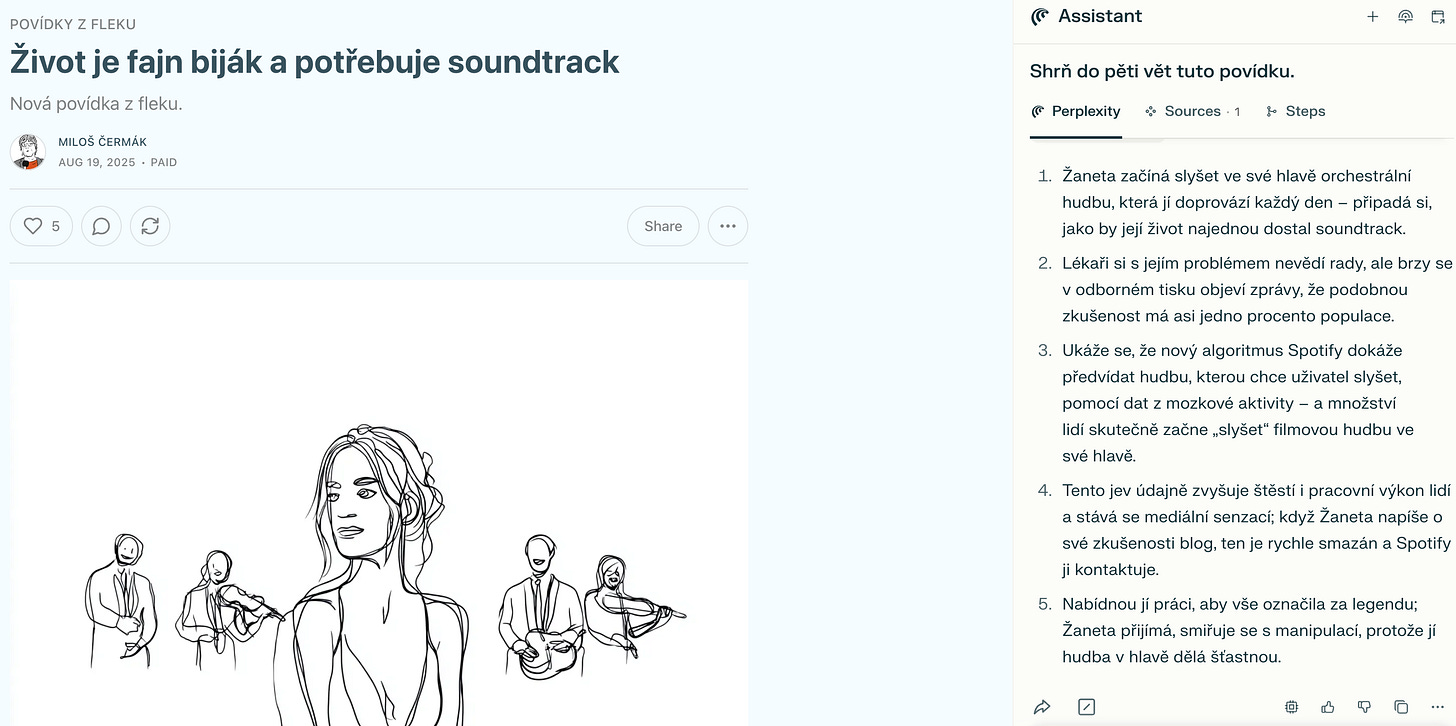
Task: Open the article's three-dot more menu
Action: point(728,226)
